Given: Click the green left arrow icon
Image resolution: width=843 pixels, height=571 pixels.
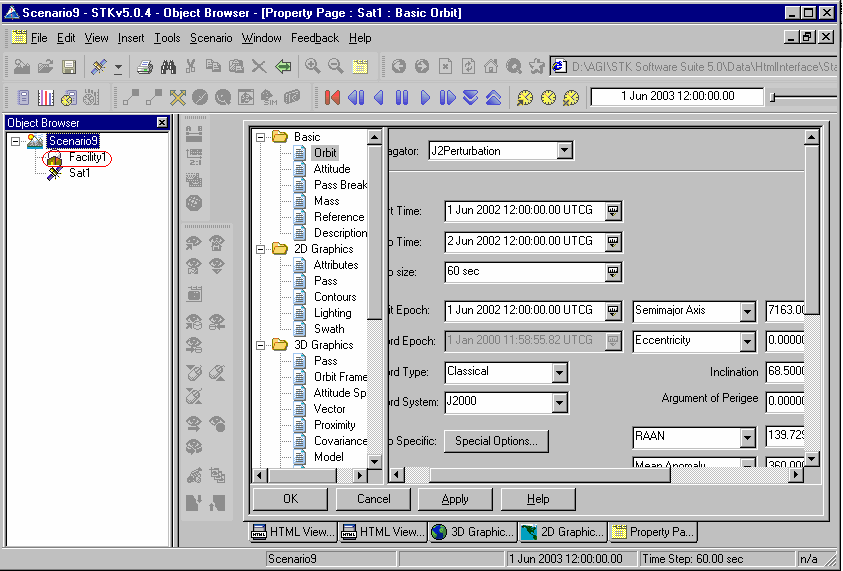Looking at the screenshot, I should pyautogui.click(x=283, y=67).
